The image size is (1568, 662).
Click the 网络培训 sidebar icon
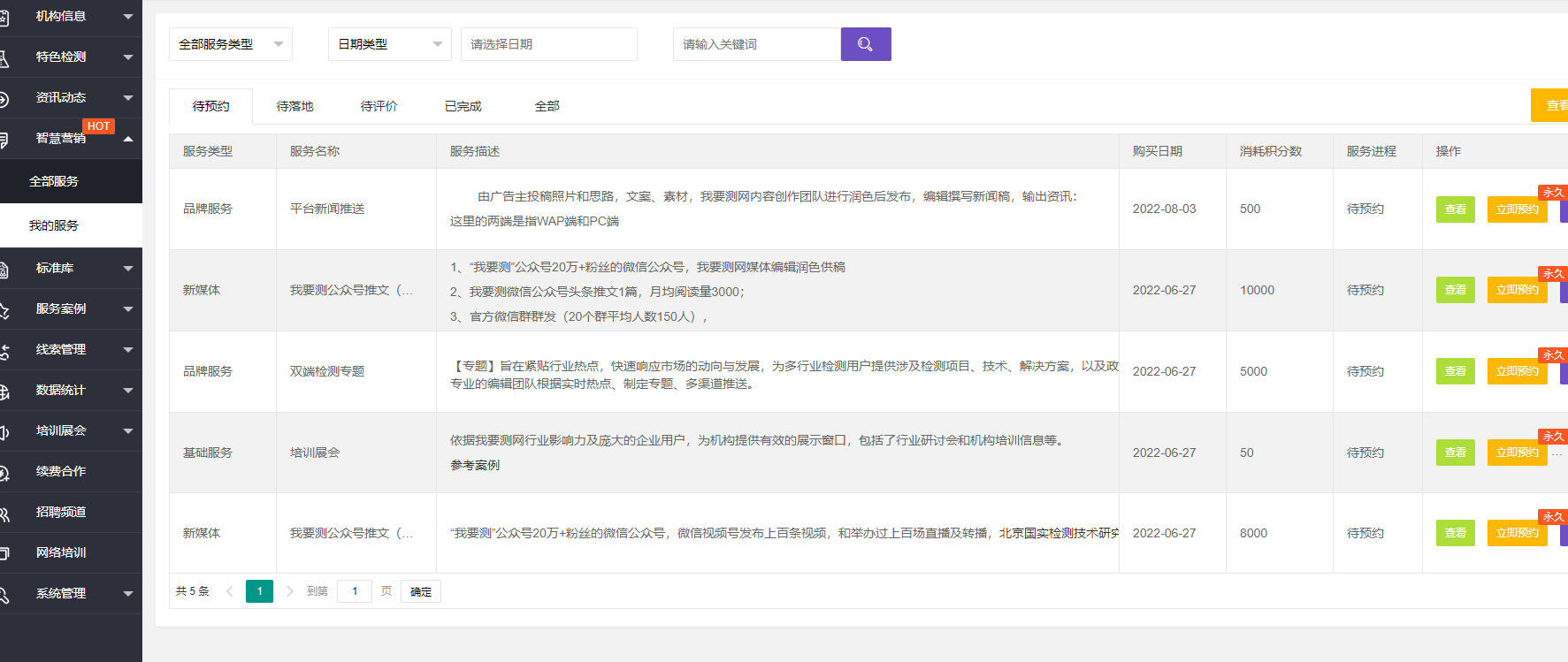[x=4, y=554]
